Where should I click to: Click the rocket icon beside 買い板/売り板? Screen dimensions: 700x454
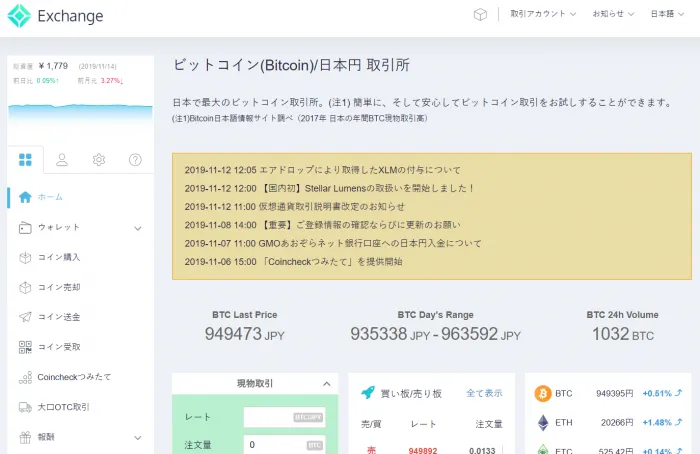tap(368, 392)
